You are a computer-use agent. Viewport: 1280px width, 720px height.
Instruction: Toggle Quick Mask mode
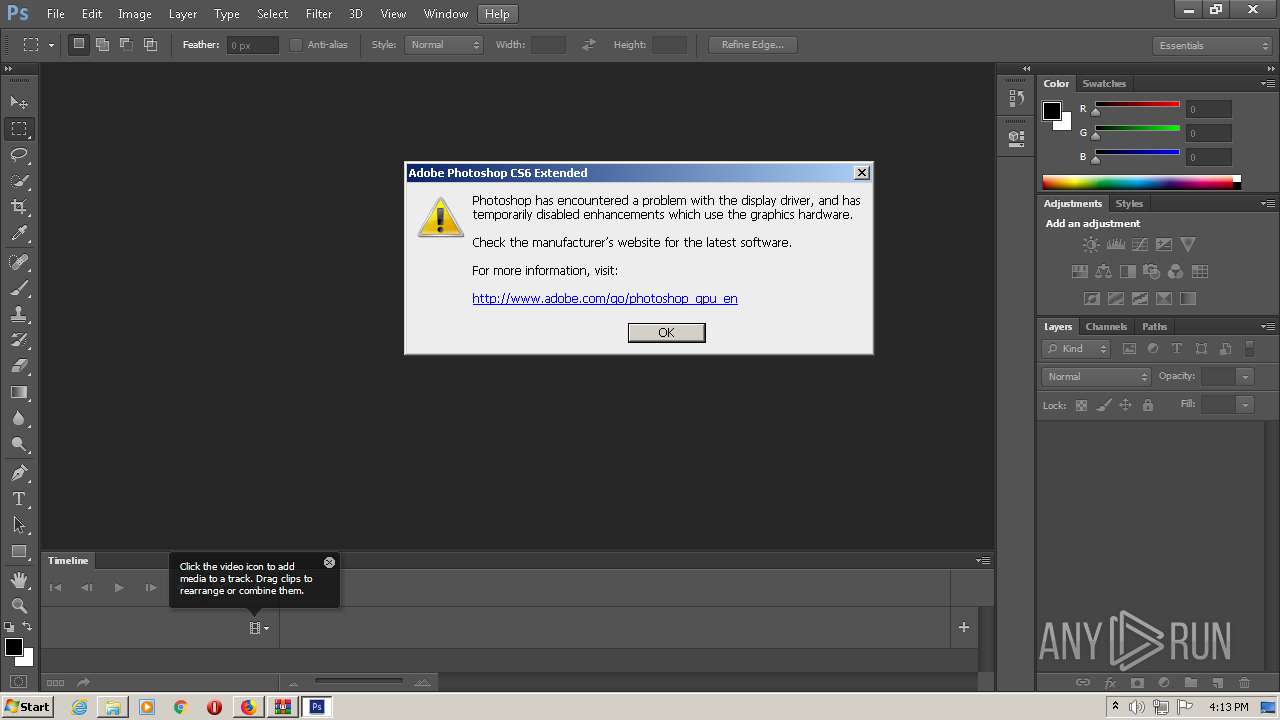pyautogui.click(x=19, y=682)
